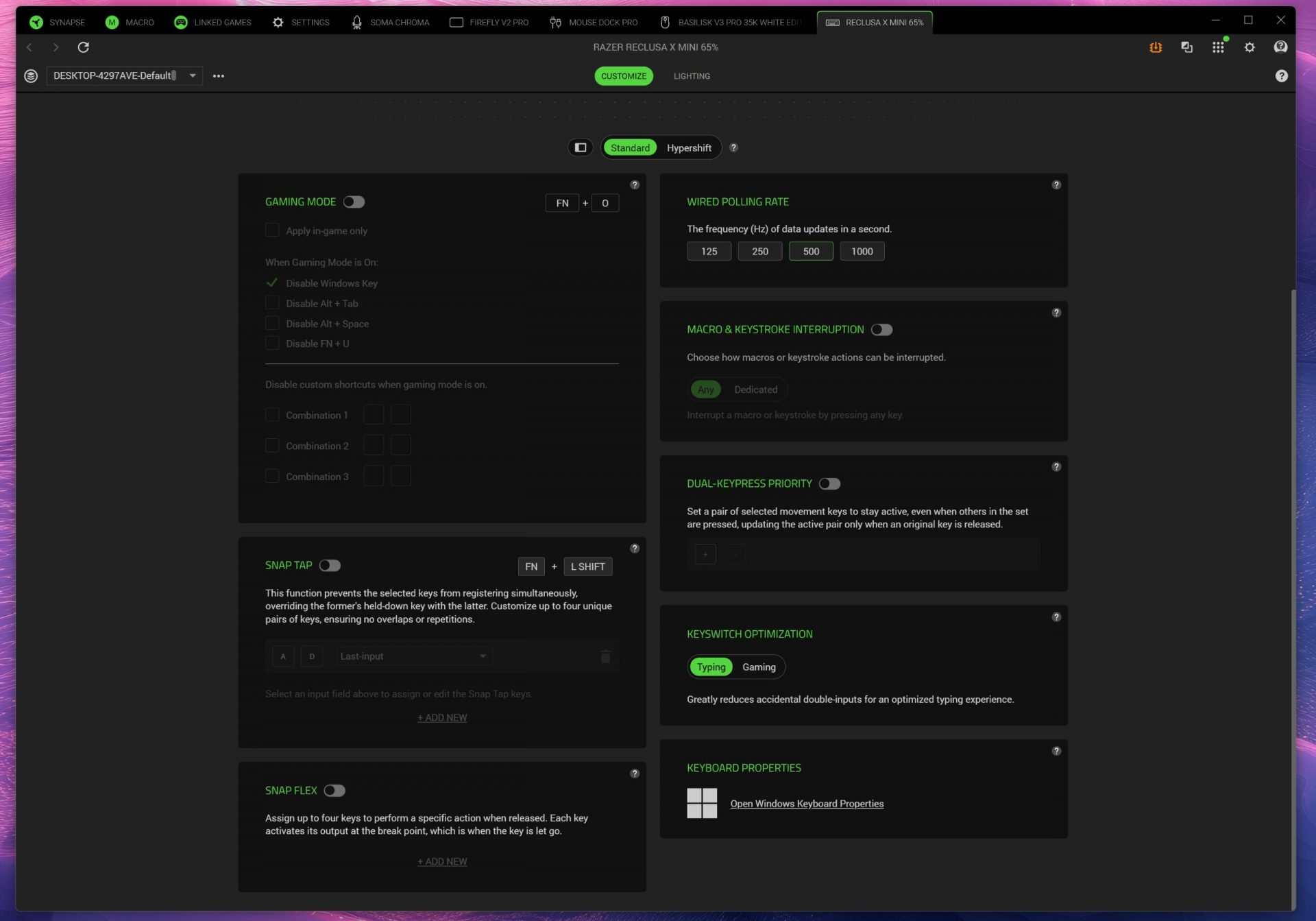This screenshot has width=1316, height=921.
Task: Open the grid modules icon top right
Action: [1218, 47]
